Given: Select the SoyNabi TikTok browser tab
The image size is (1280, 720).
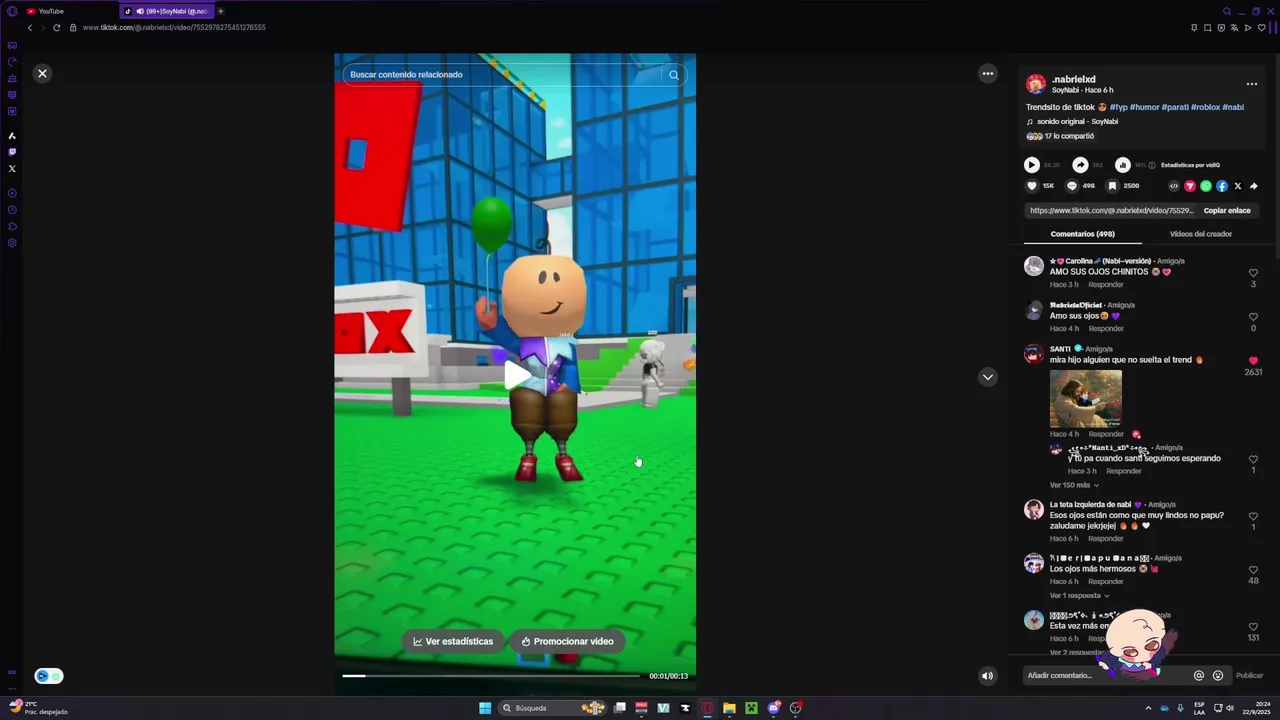Looking at the screenshot, I should [x=166, y=11].
